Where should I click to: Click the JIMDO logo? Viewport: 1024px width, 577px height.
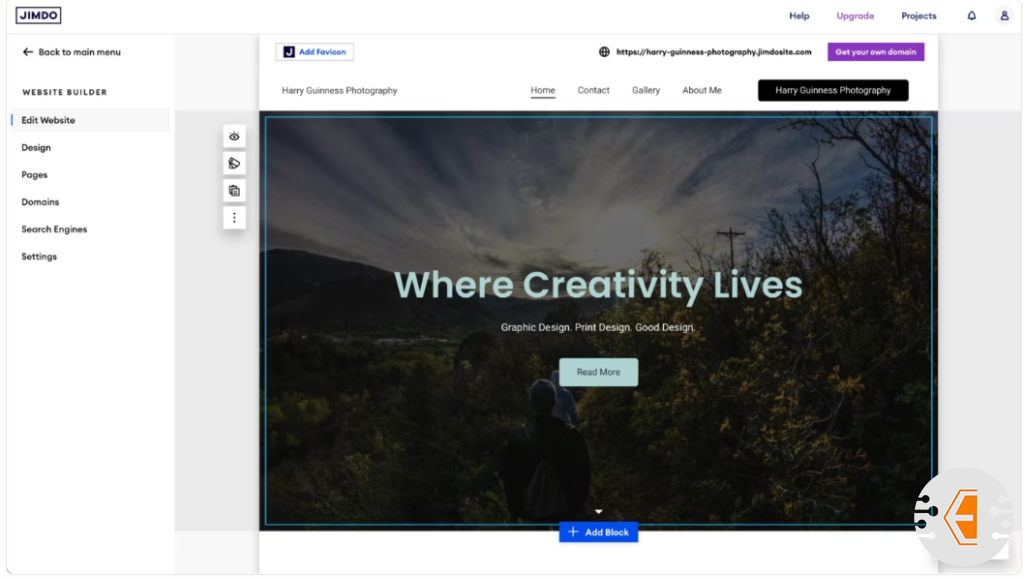click(38, 16)
